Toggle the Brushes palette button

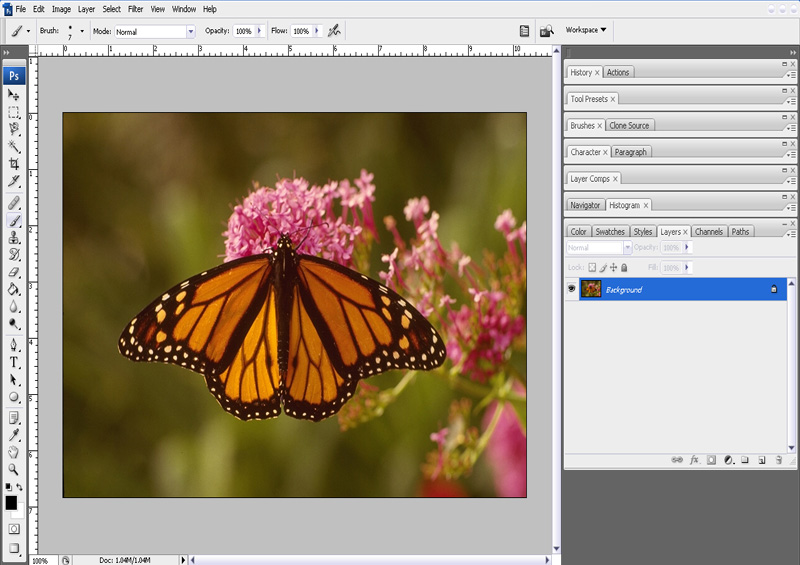[524, 31]
